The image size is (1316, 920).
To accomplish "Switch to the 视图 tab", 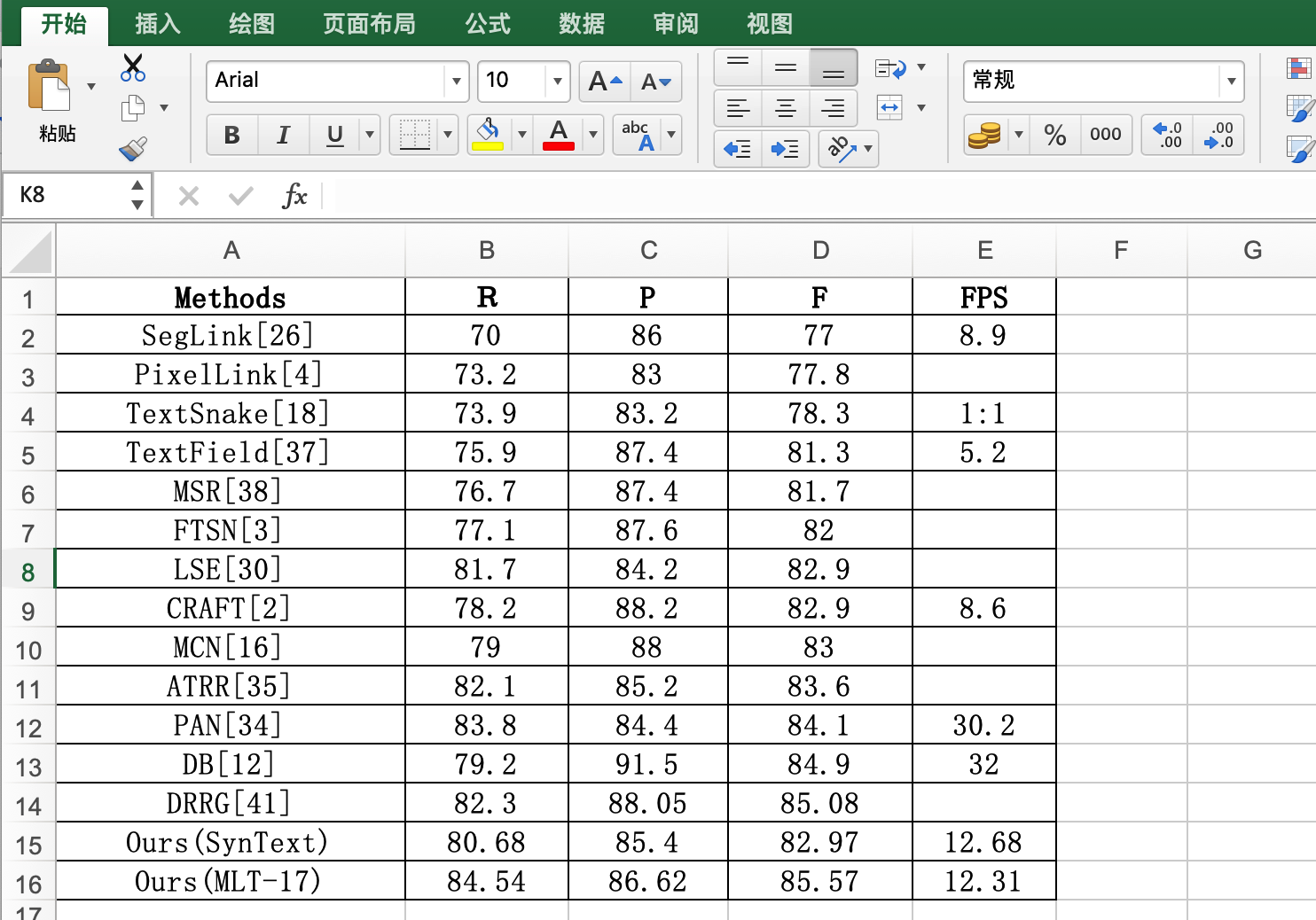I will tap(770, 24).
